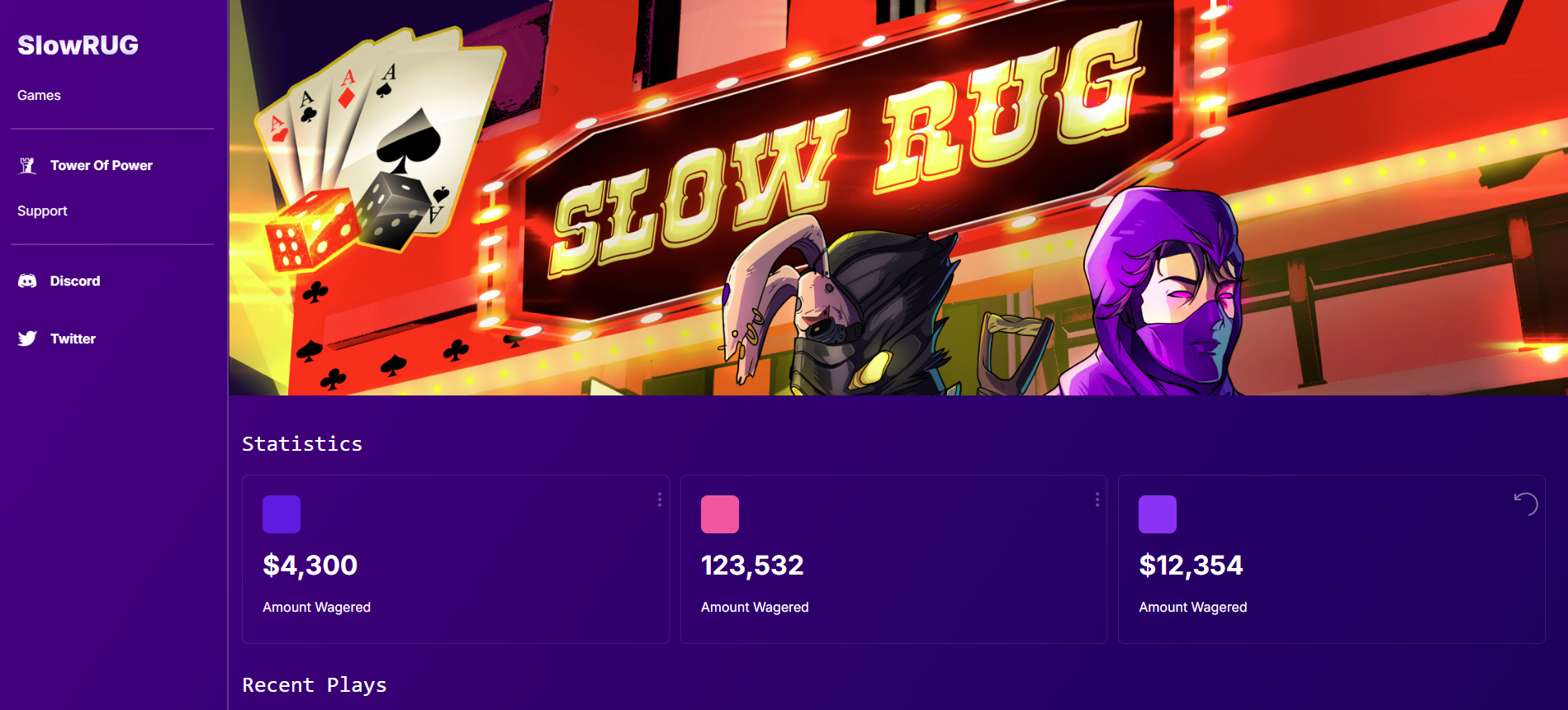Screen dimensions: 1568x710
Task: Select the $4,300 amount value
Action: [x=310, y=566]
